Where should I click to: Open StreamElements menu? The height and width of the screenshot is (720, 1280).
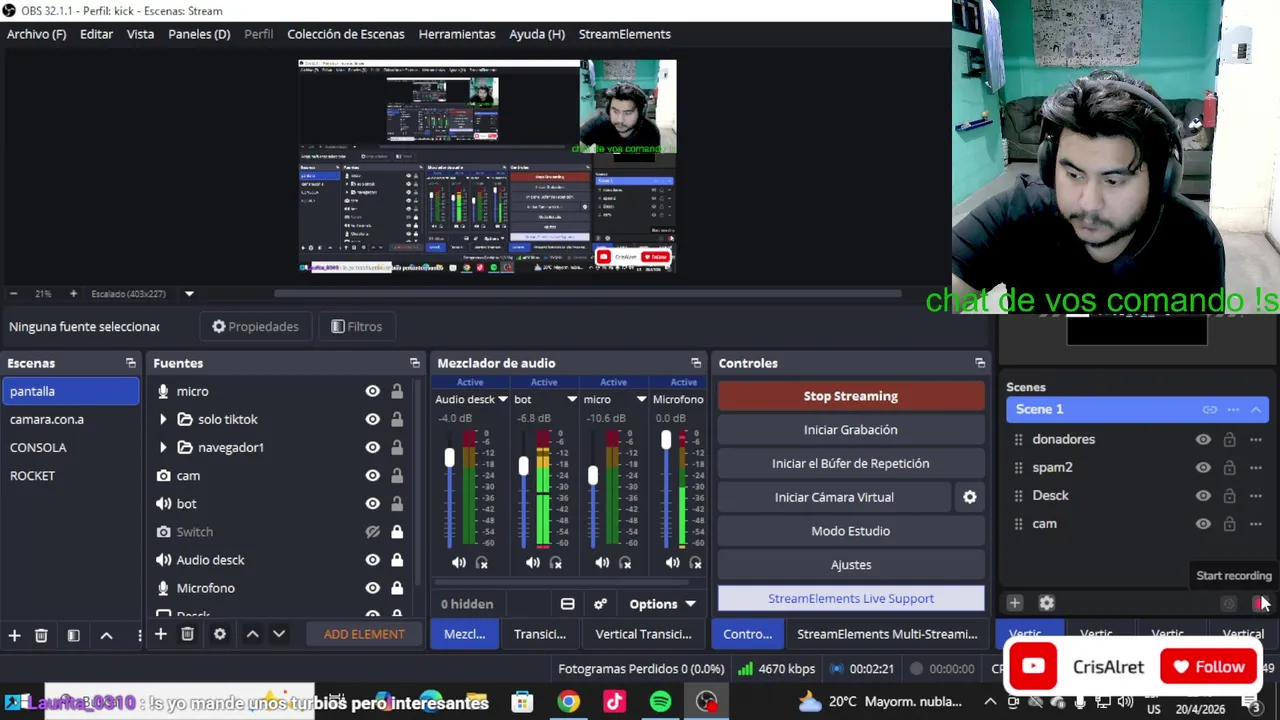click(x=624, y=34)
